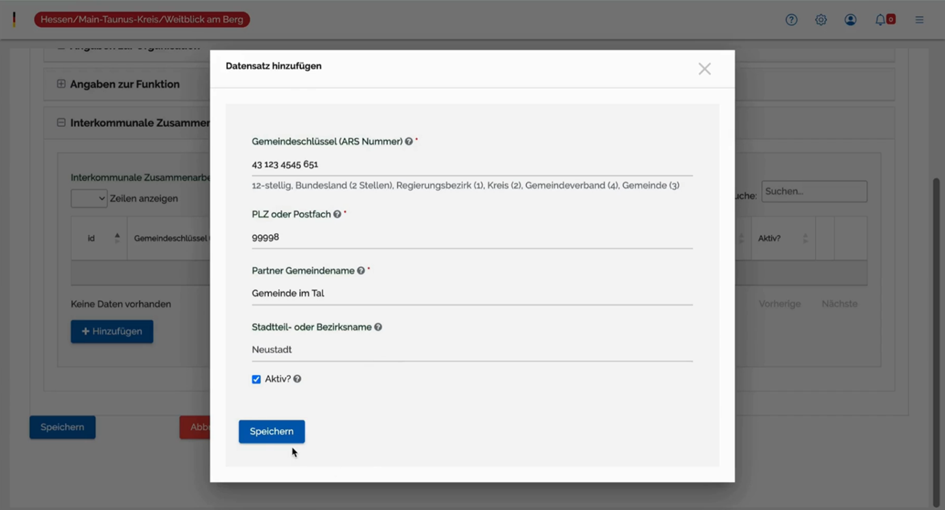Click the Partner Gemeindename input field

[471, 293]
